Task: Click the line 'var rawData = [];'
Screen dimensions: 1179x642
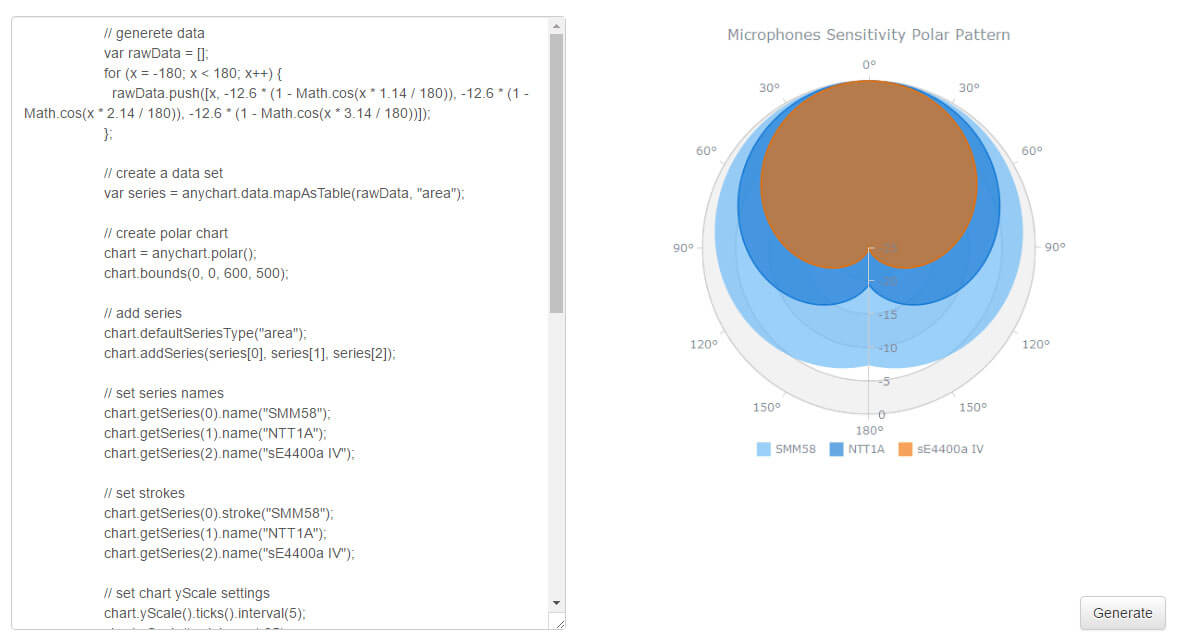Action: coord(156,53)
